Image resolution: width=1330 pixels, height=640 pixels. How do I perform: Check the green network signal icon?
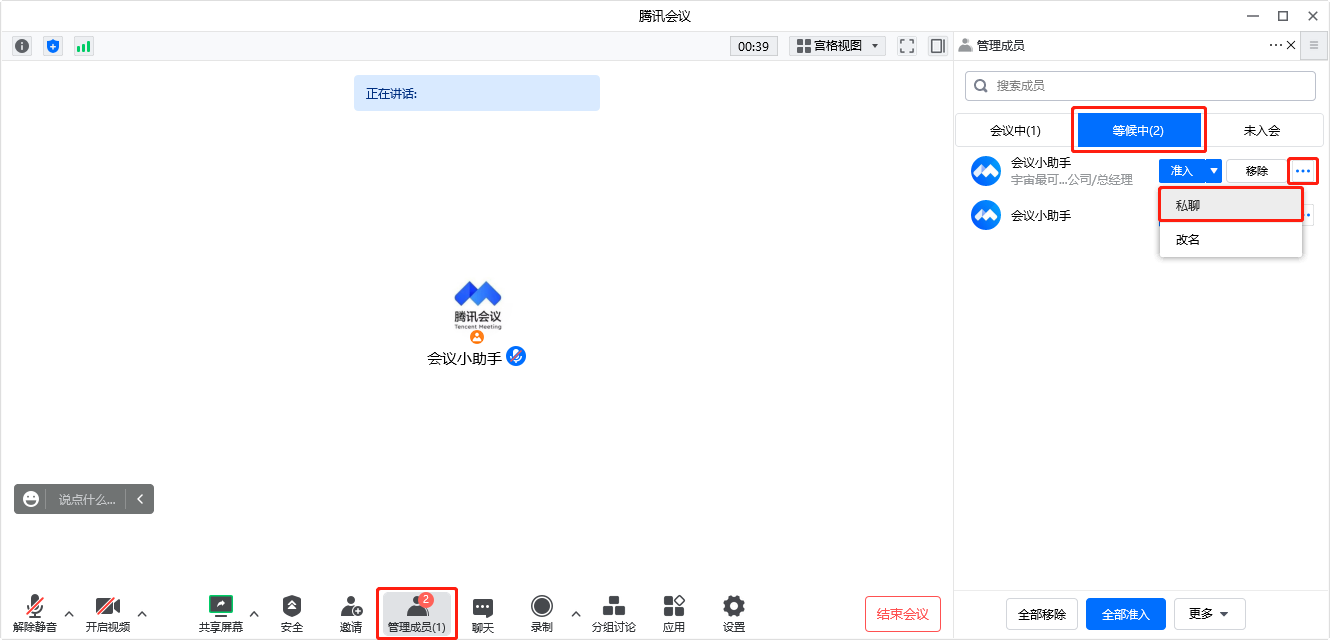[84, 46]
